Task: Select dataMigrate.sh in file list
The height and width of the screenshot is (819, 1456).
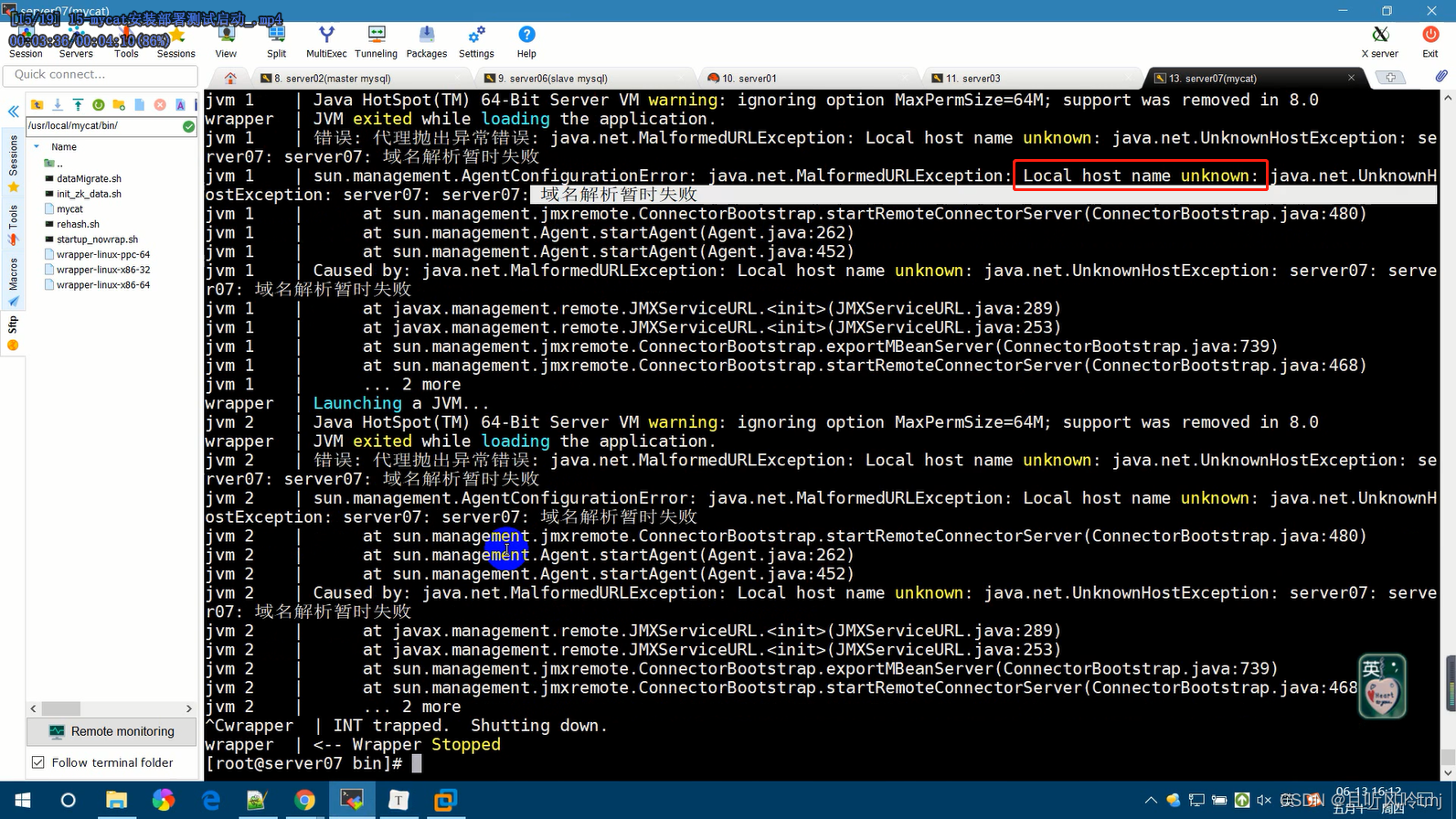Action: tap(83, 179)
